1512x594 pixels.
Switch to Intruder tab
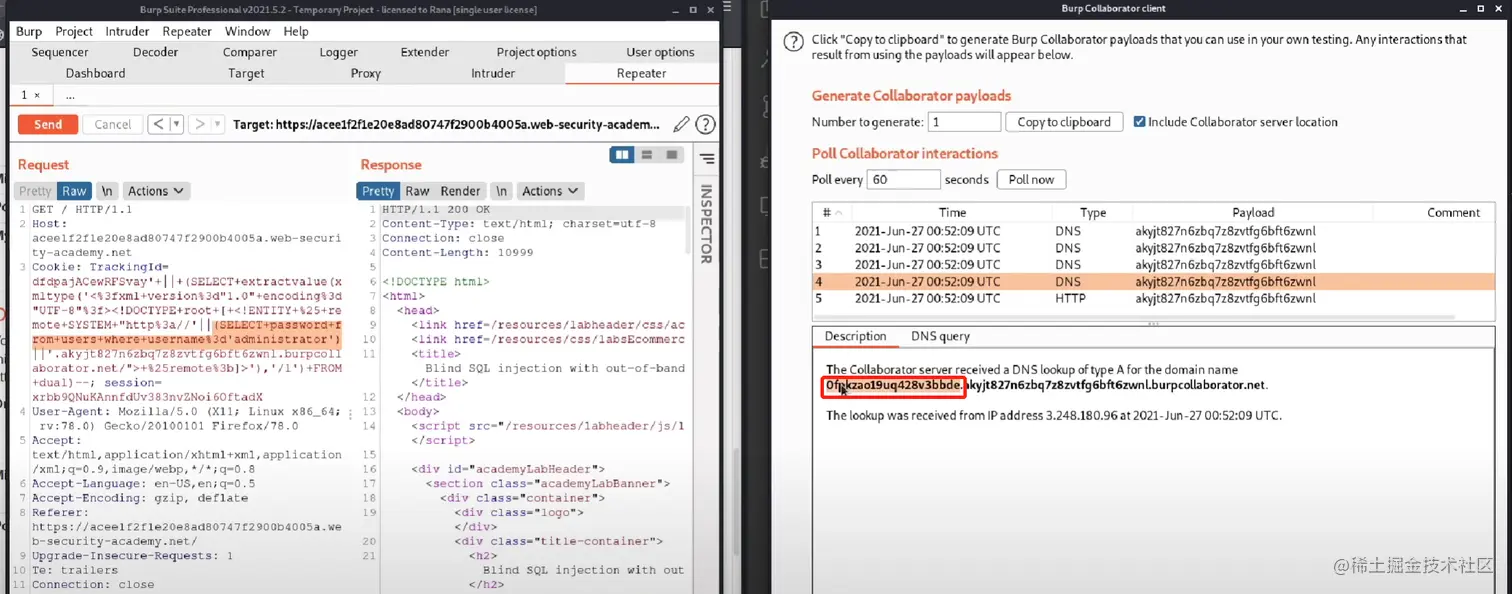point(493,73)
